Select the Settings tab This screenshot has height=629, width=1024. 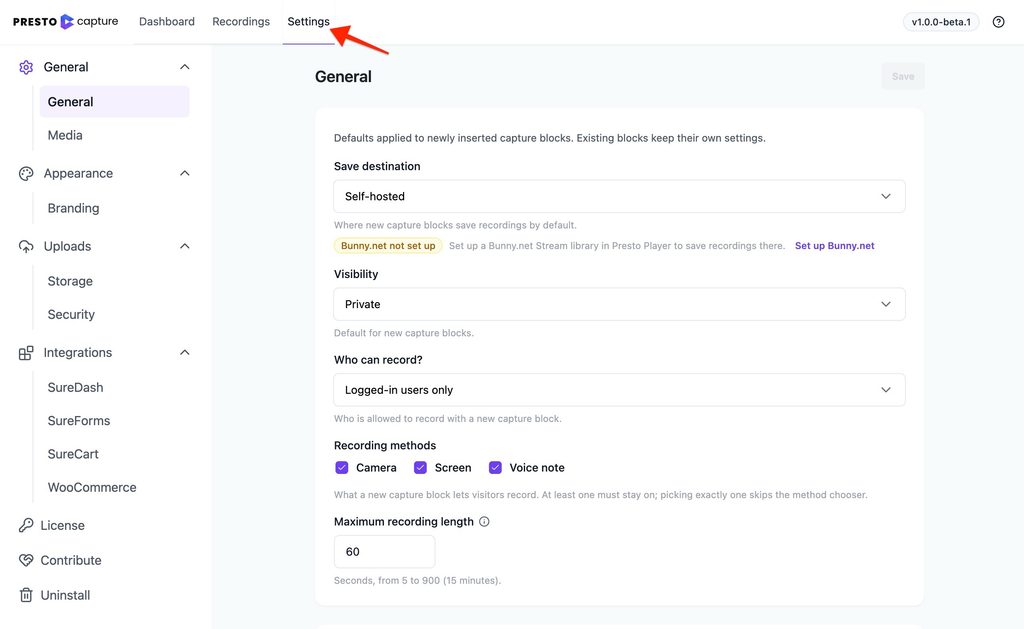tap(308, 22)
